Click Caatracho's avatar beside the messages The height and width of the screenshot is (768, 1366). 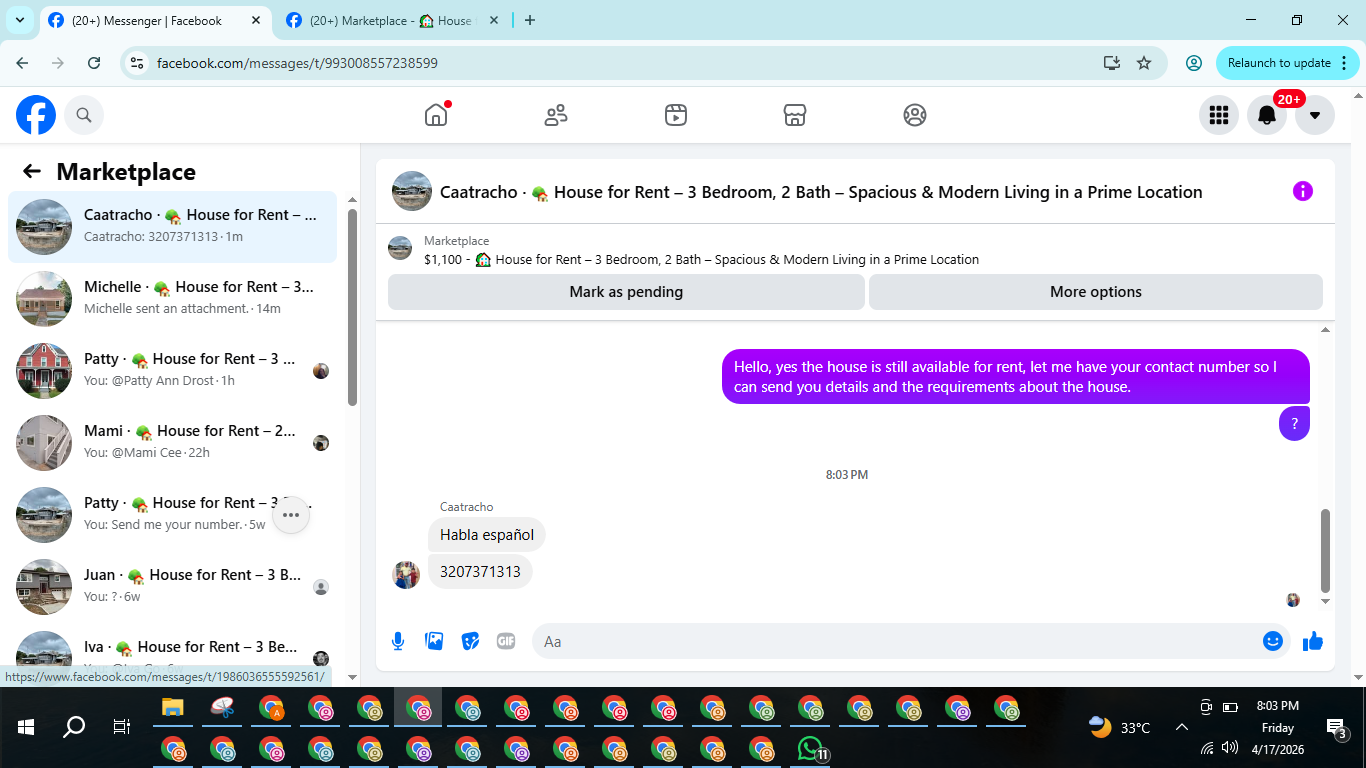pos(406,575)
